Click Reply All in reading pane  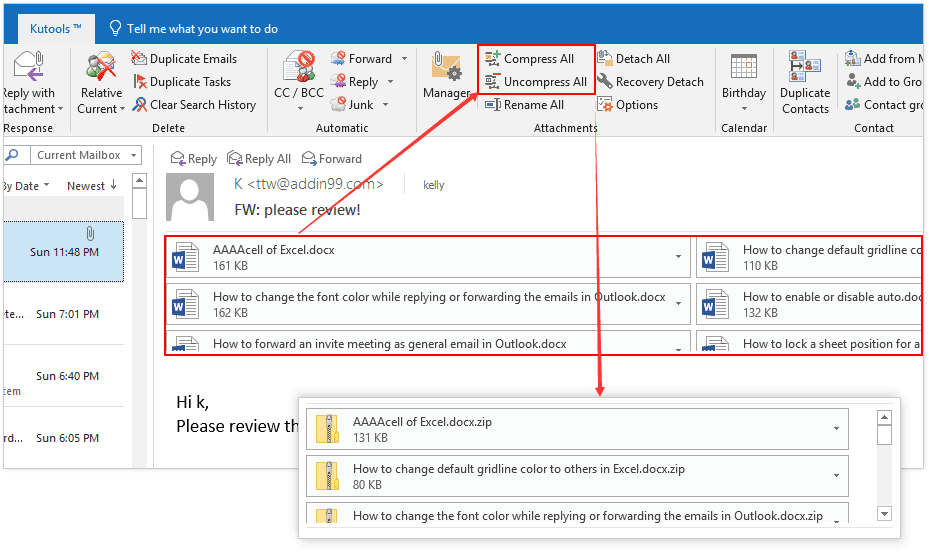(259, 158)
